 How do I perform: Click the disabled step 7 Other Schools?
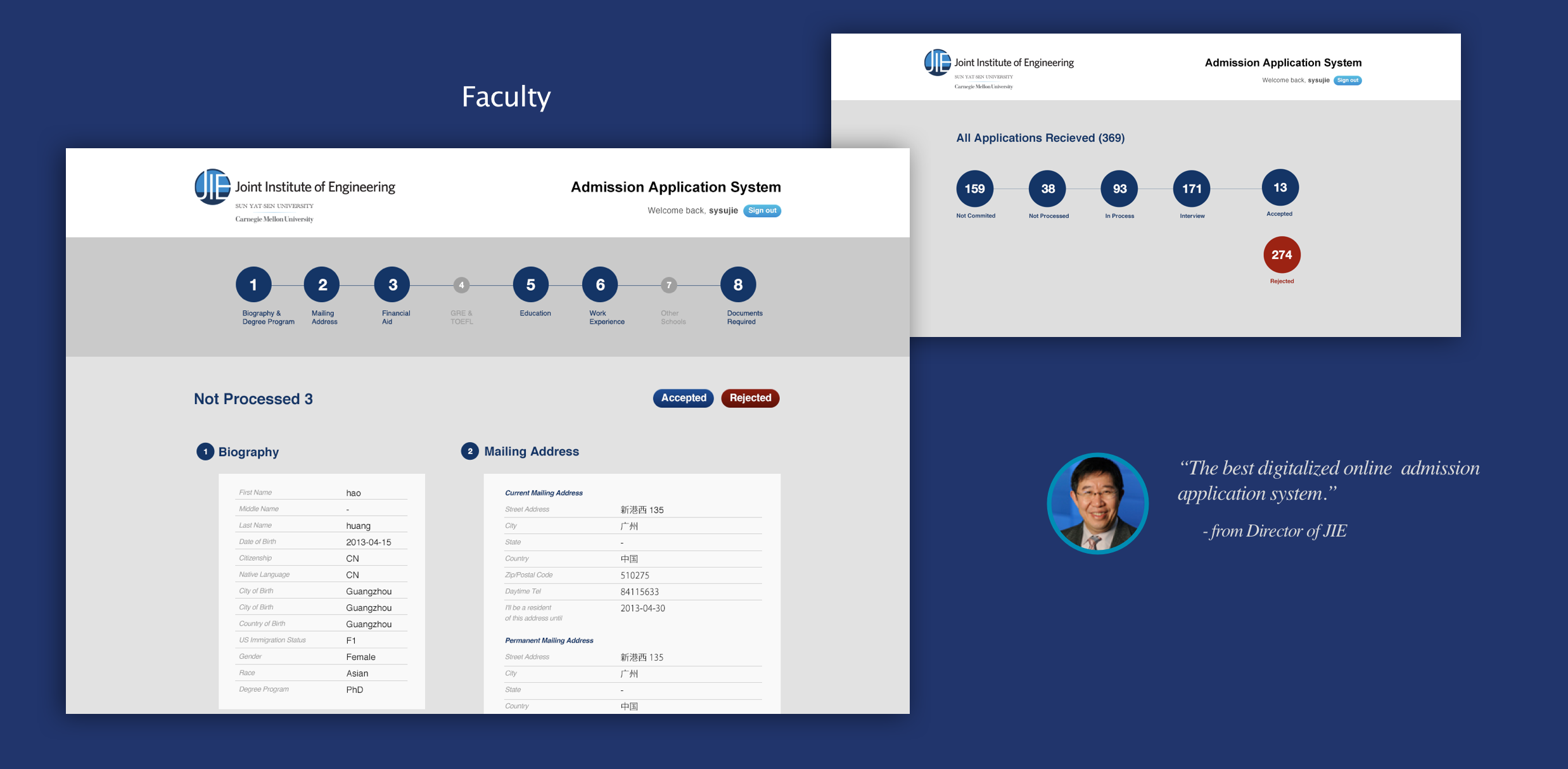669,286
